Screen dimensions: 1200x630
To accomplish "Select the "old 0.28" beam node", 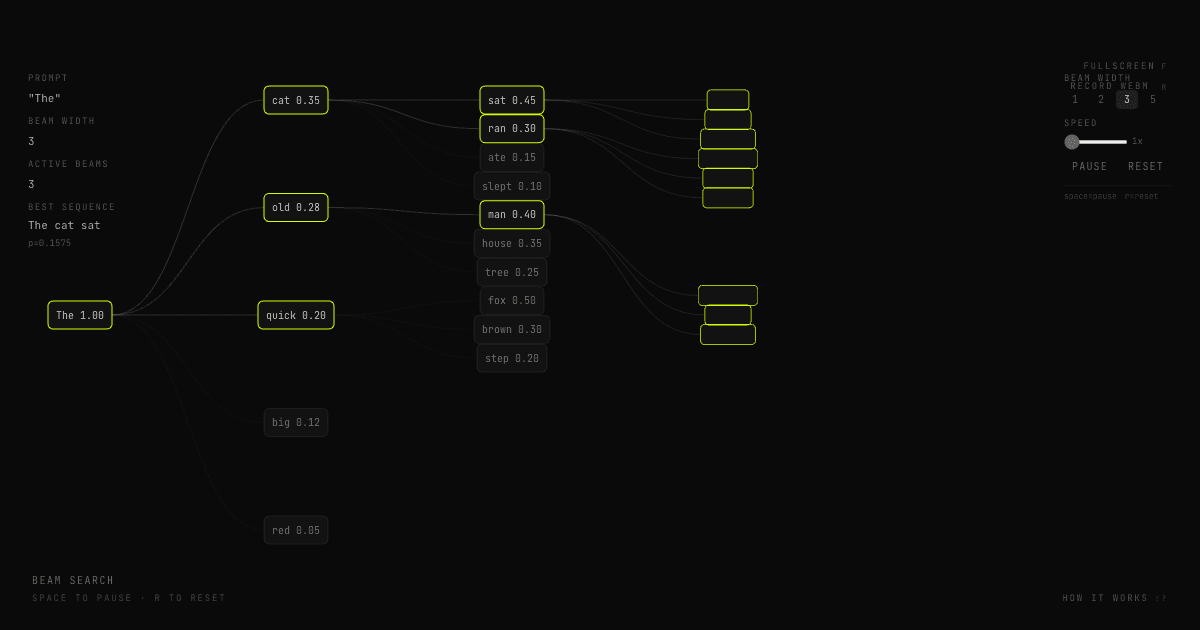I will [x=295, y=207].
